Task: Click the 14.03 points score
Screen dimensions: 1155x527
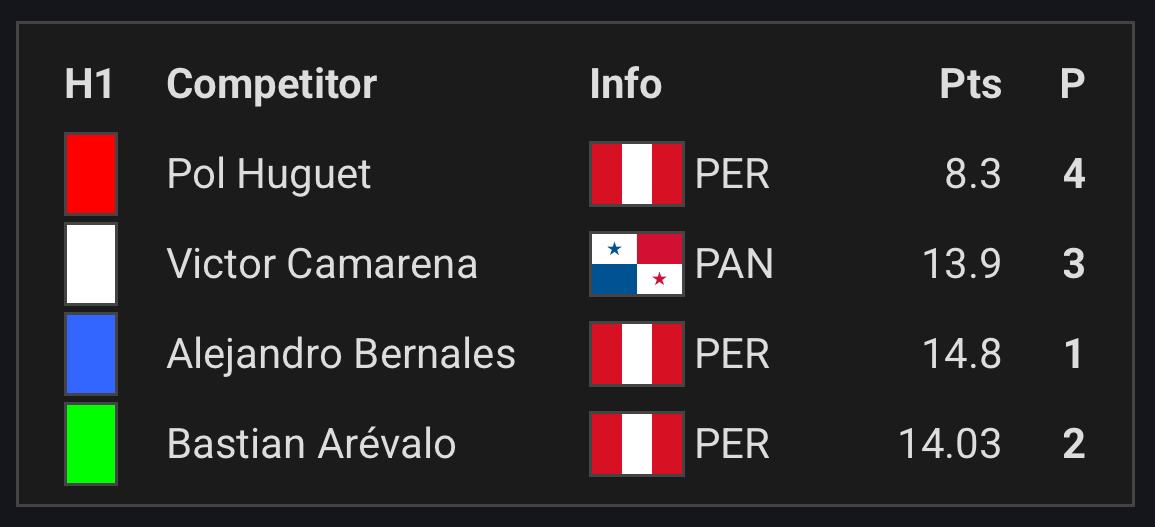Action: [x=950, y=444]
